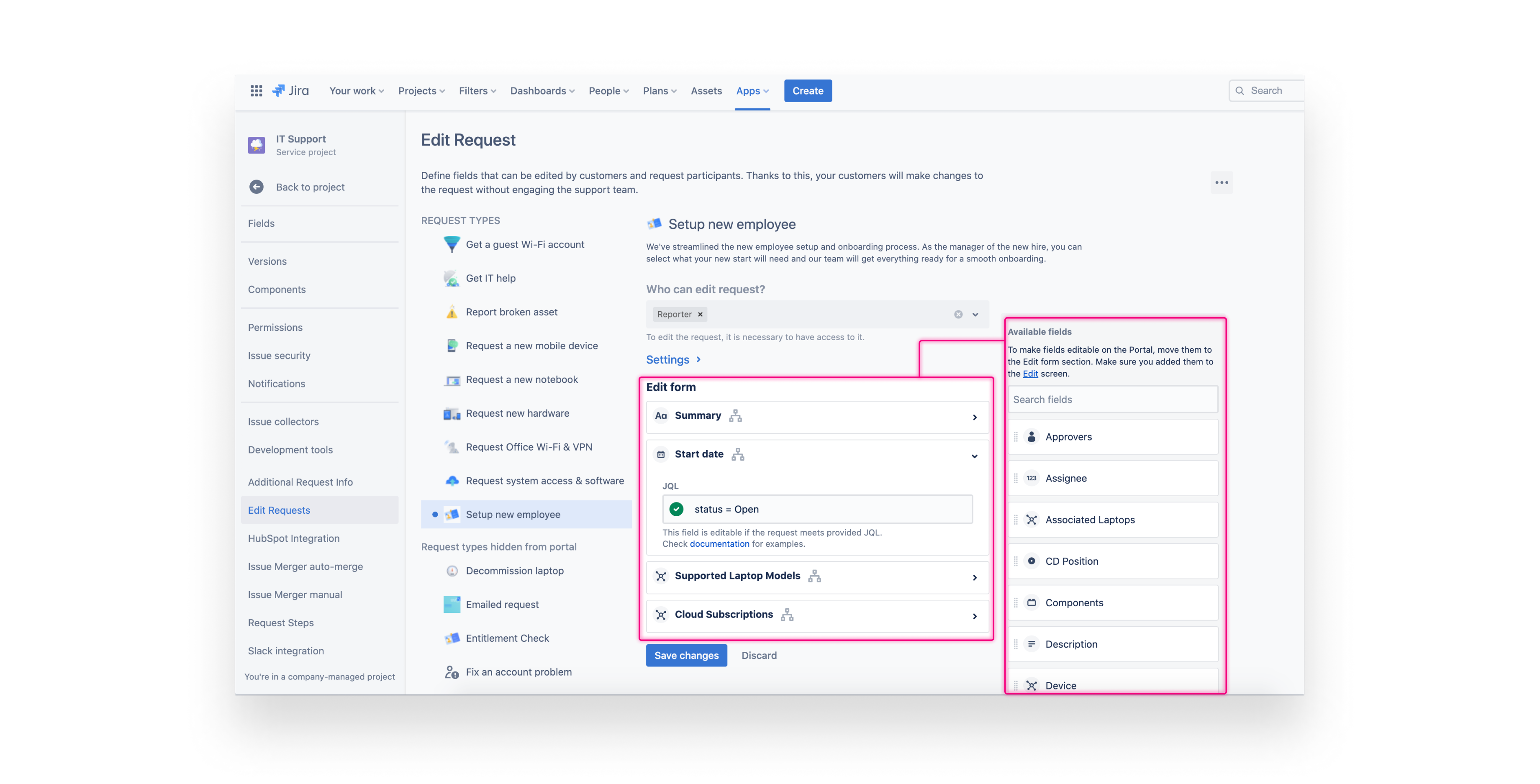Expand the Settings section
This screenshot has width=1540, height=784.
tap(673, 360)
